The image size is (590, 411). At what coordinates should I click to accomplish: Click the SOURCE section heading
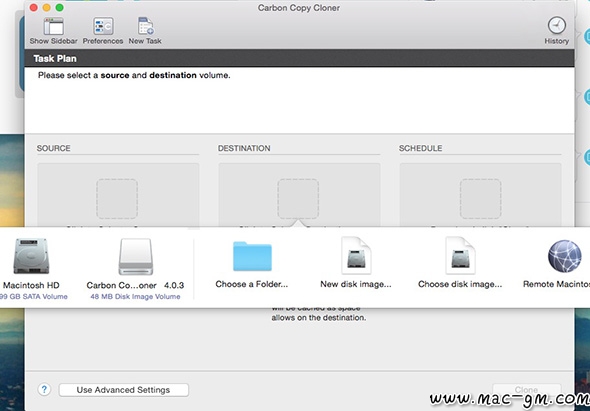(x=53, y=148)
